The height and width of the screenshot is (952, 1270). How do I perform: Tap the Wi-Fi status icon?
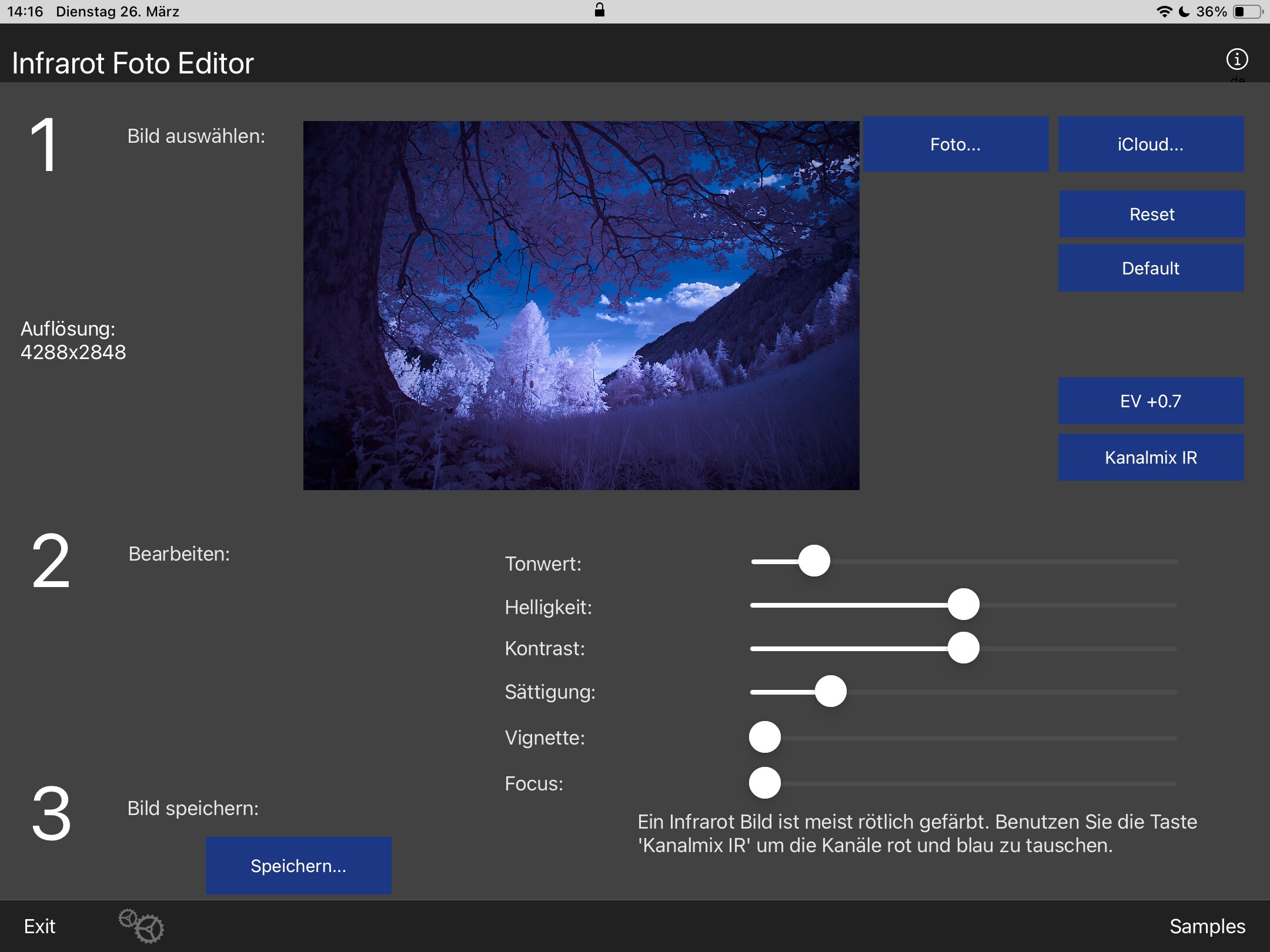point(1164,12)
